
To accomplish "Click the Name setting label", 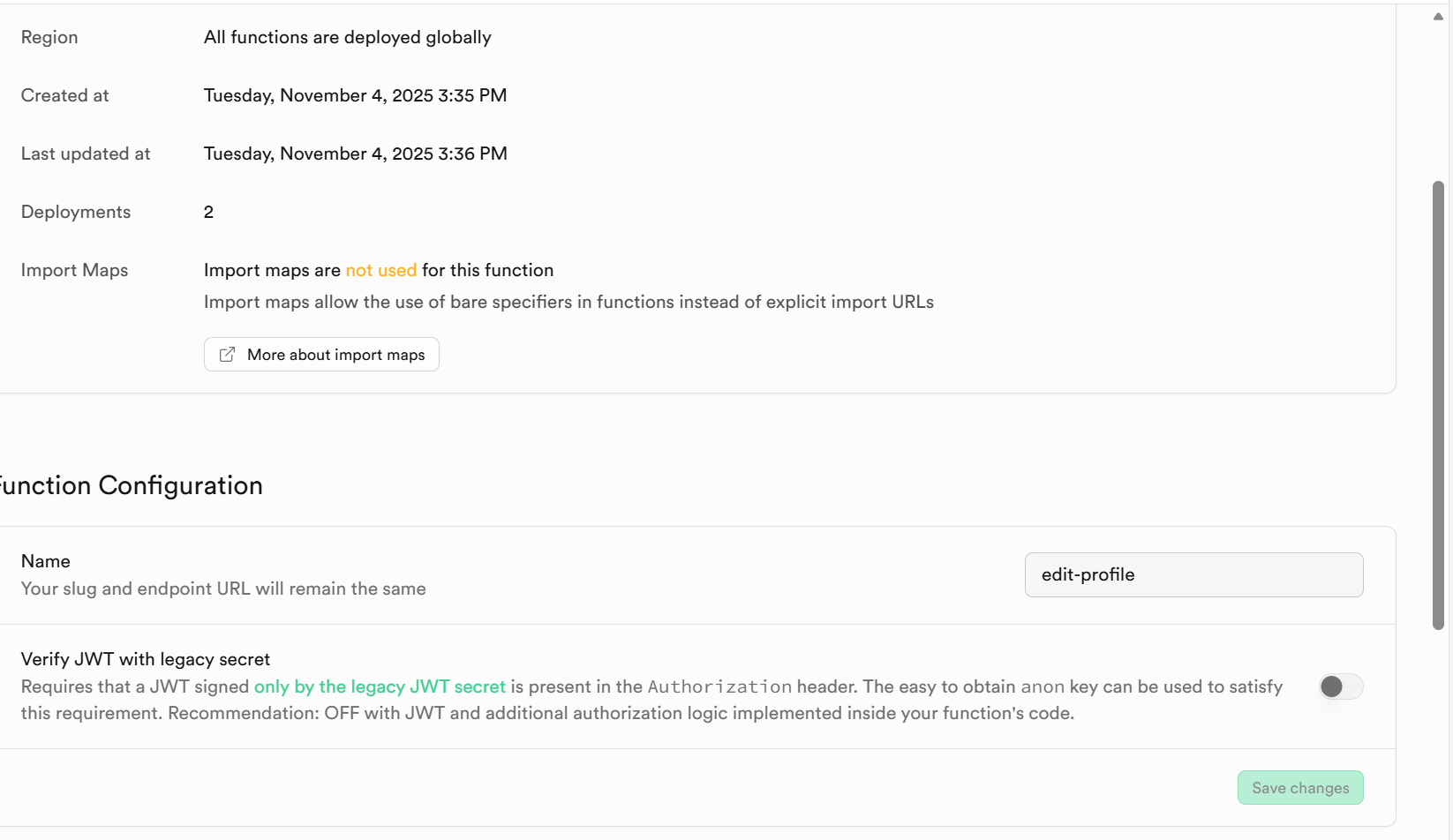I will [x=46, y=561].
